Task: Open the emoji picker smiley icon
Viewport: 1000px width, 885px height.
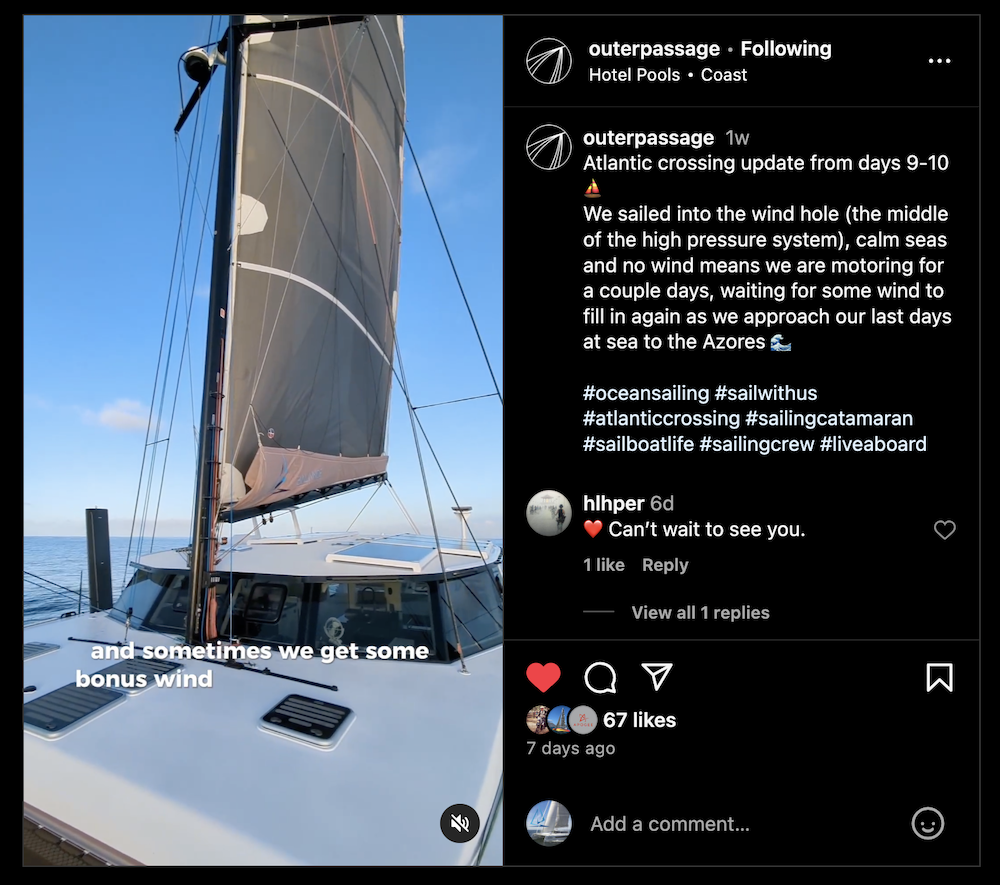Action: pyautogui.click(x=928, y=823)
